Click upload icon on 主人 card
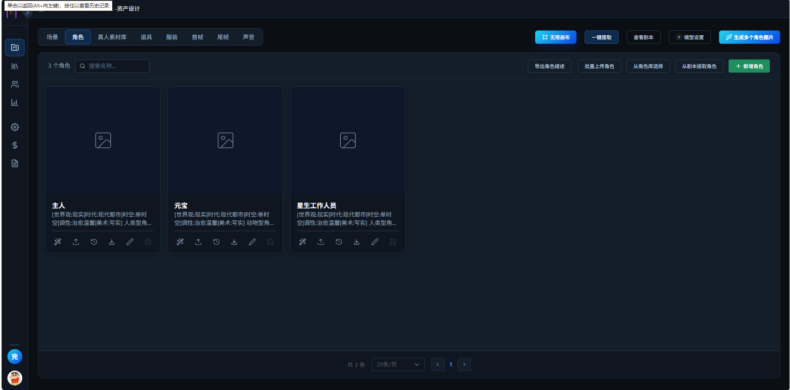Viewport: 790px width, 390px height. coord(76,242)
